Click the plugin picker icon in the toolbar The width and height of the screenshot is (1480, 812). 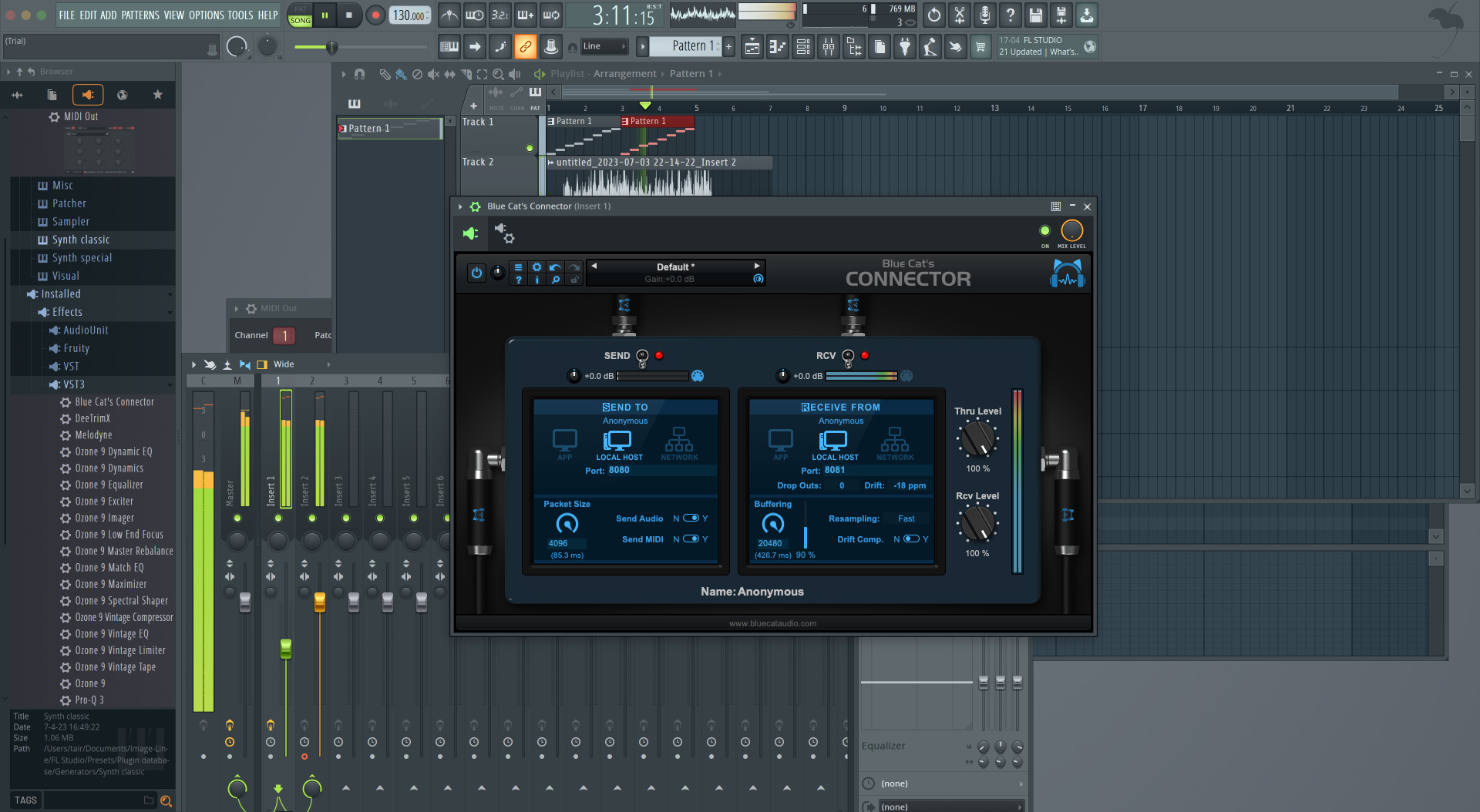click(x=904, y=46)
